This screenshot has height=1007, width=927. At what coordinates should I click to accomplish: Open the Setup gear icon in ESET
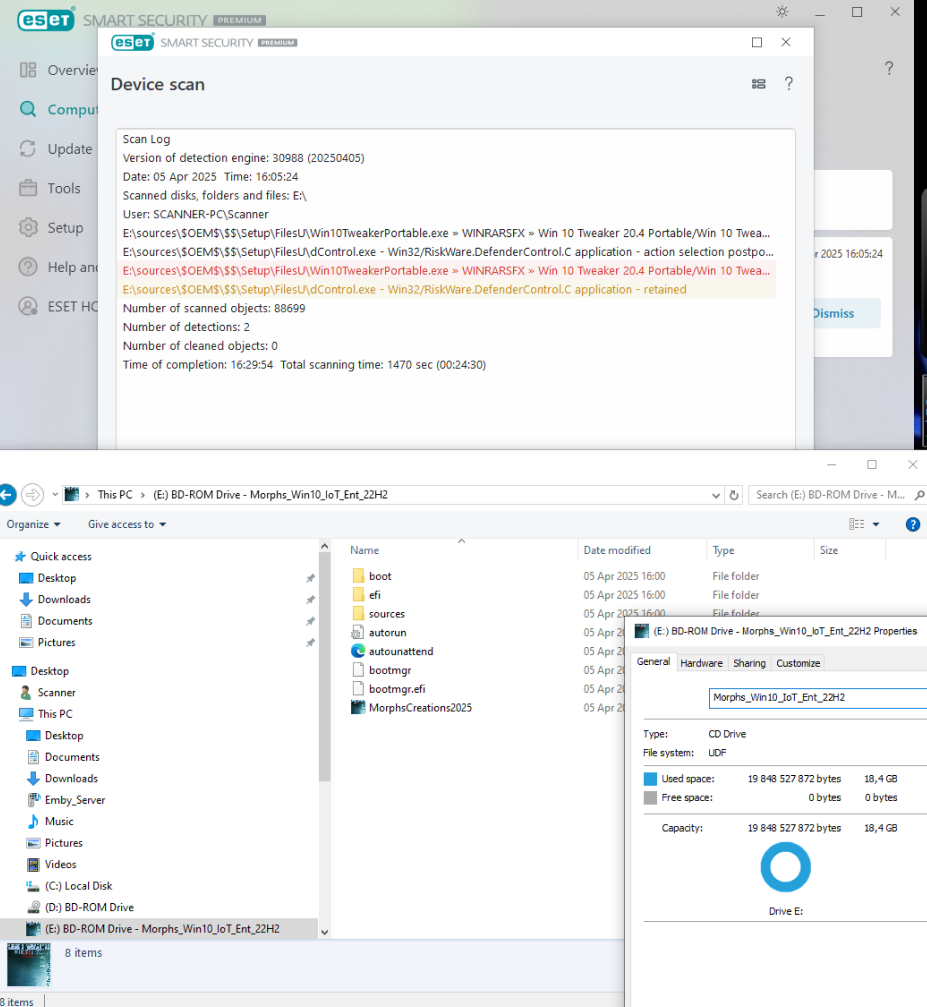click(28, 227)
